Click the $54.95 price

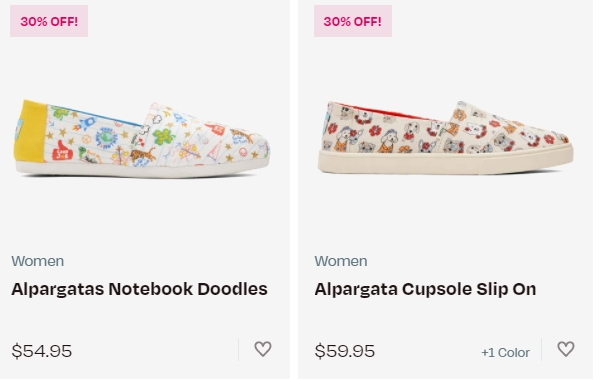pos(42,351)
